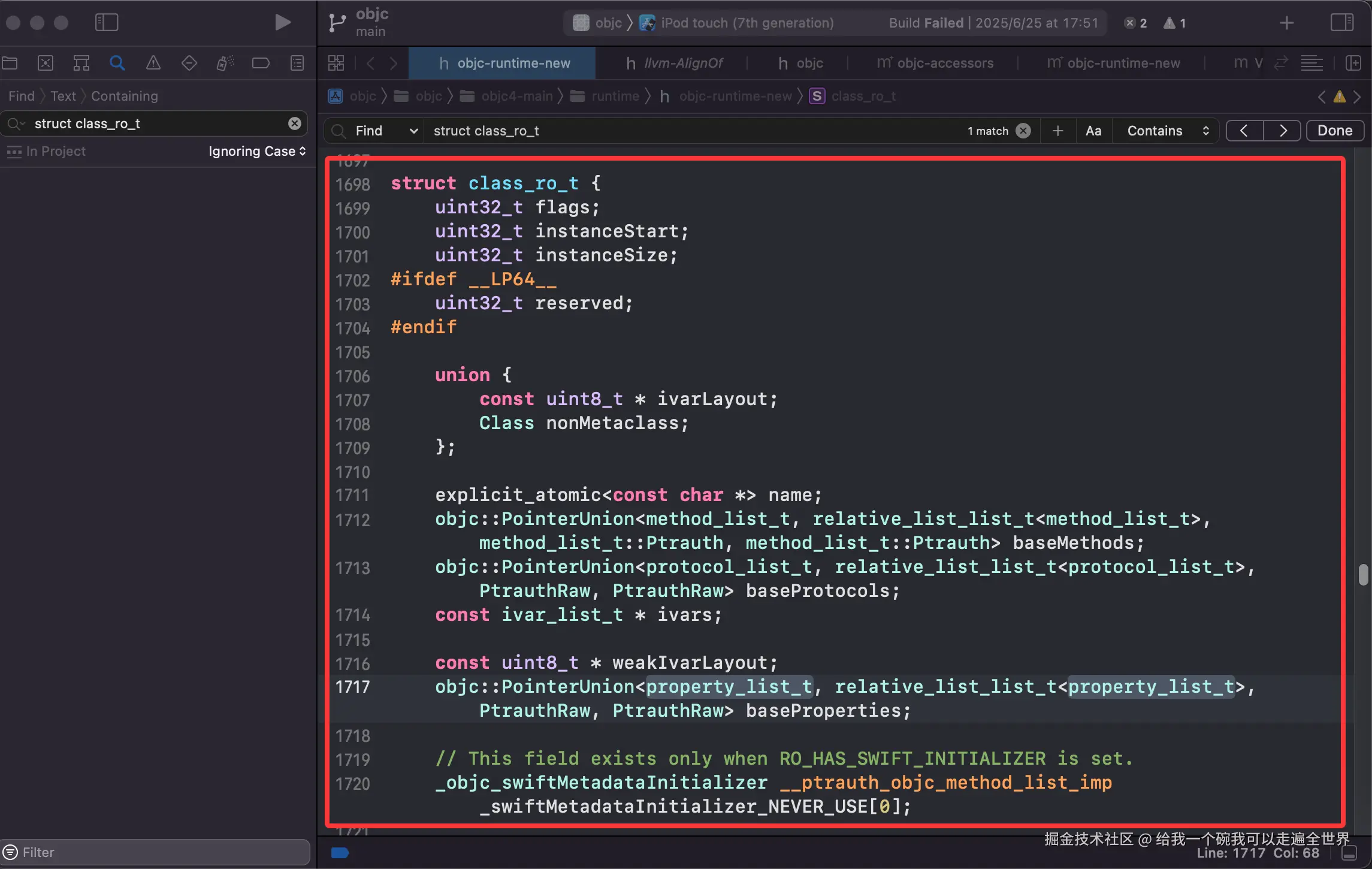Switch to the llvm-AlignOf tab
Viewport: 1372px width, 869px height.
[x=674, y=63]
